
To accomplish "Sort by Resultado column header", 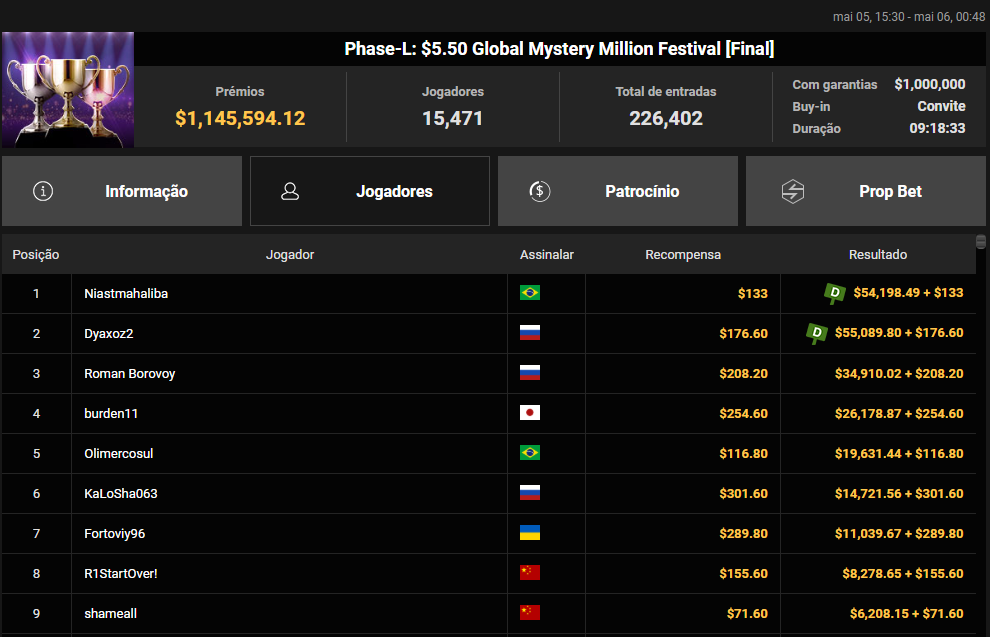I will point(878,254).
